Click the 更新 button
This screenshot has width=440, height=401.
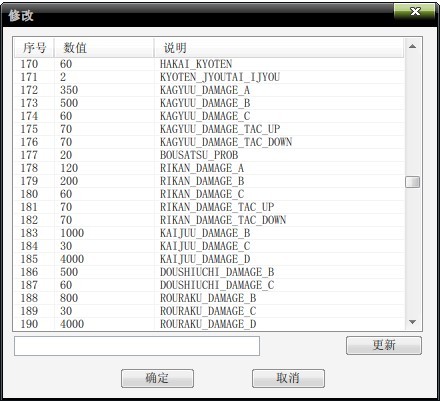pyautogui.click(x=384, y=345)
